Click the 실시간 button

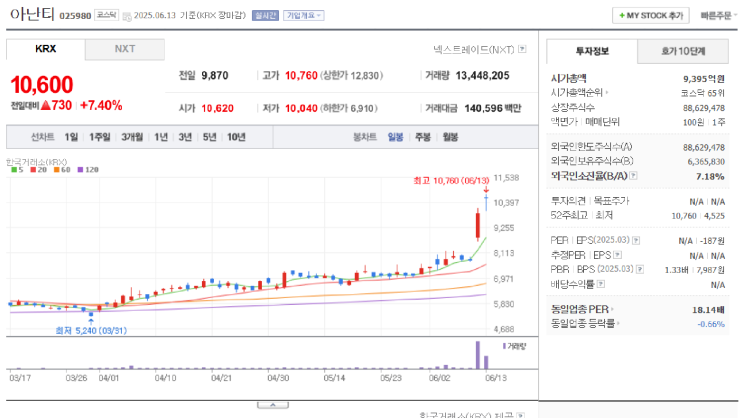265,15
